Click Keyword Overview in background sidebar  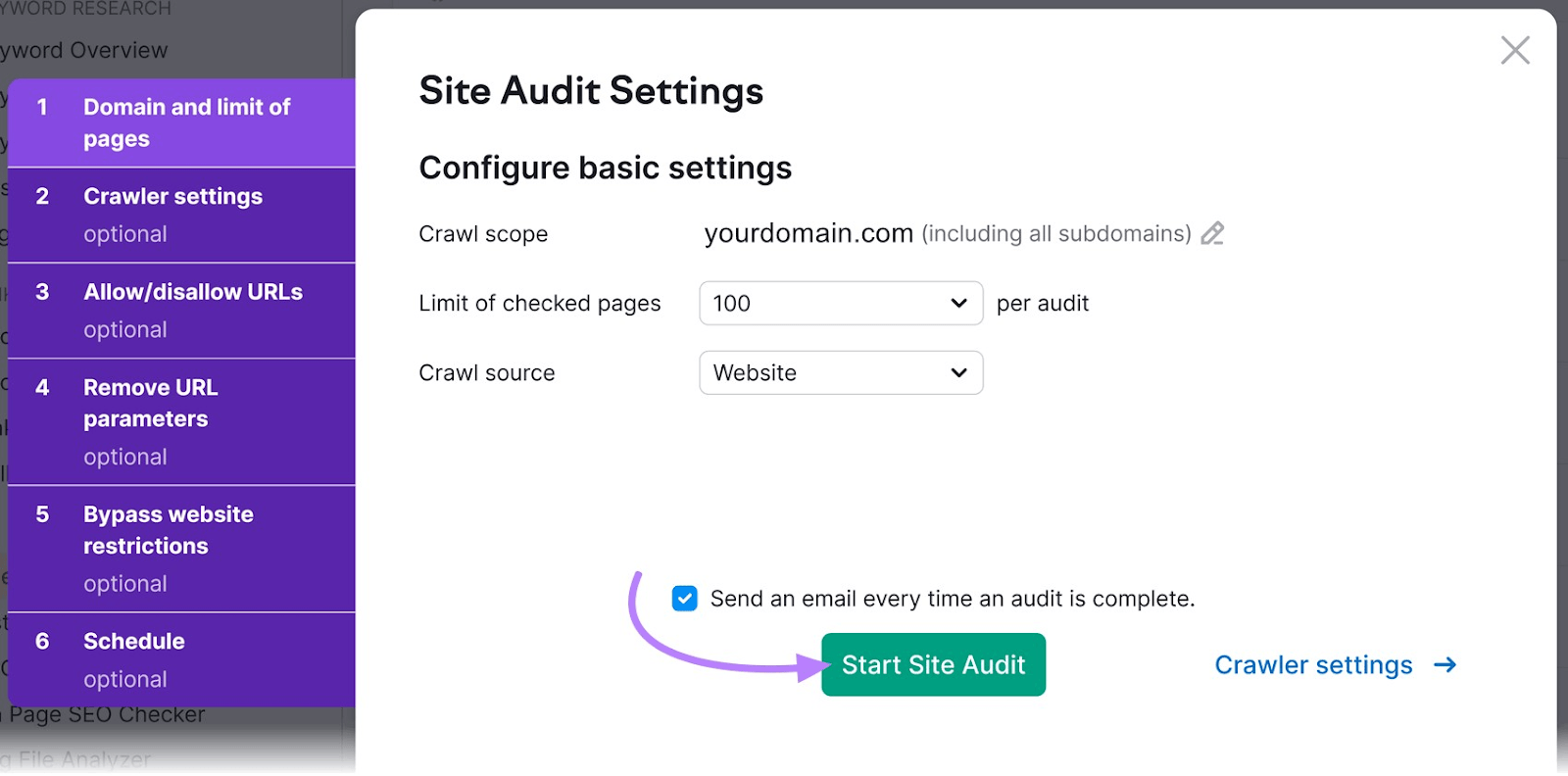(84, 50)
